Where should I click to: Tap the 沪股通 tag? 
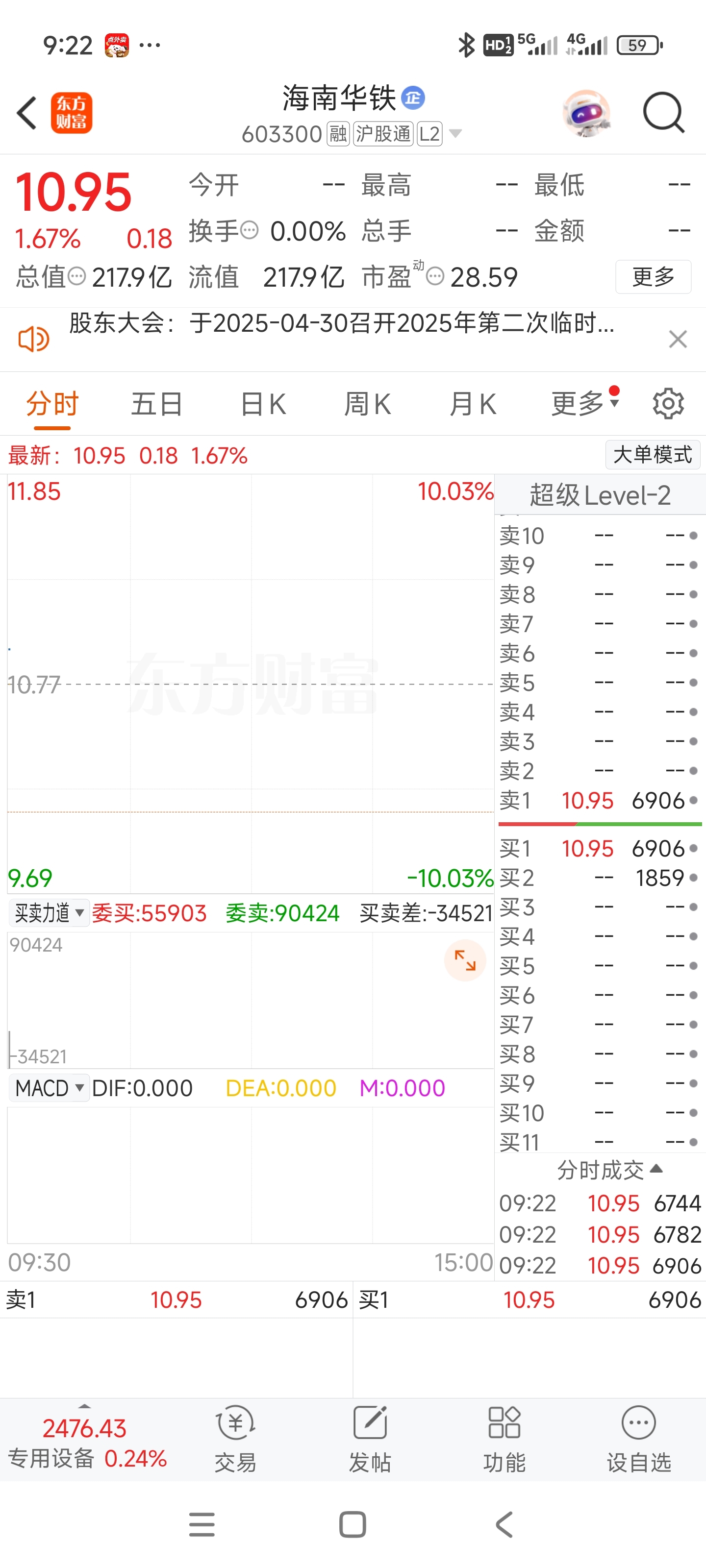tap(384, 134)
